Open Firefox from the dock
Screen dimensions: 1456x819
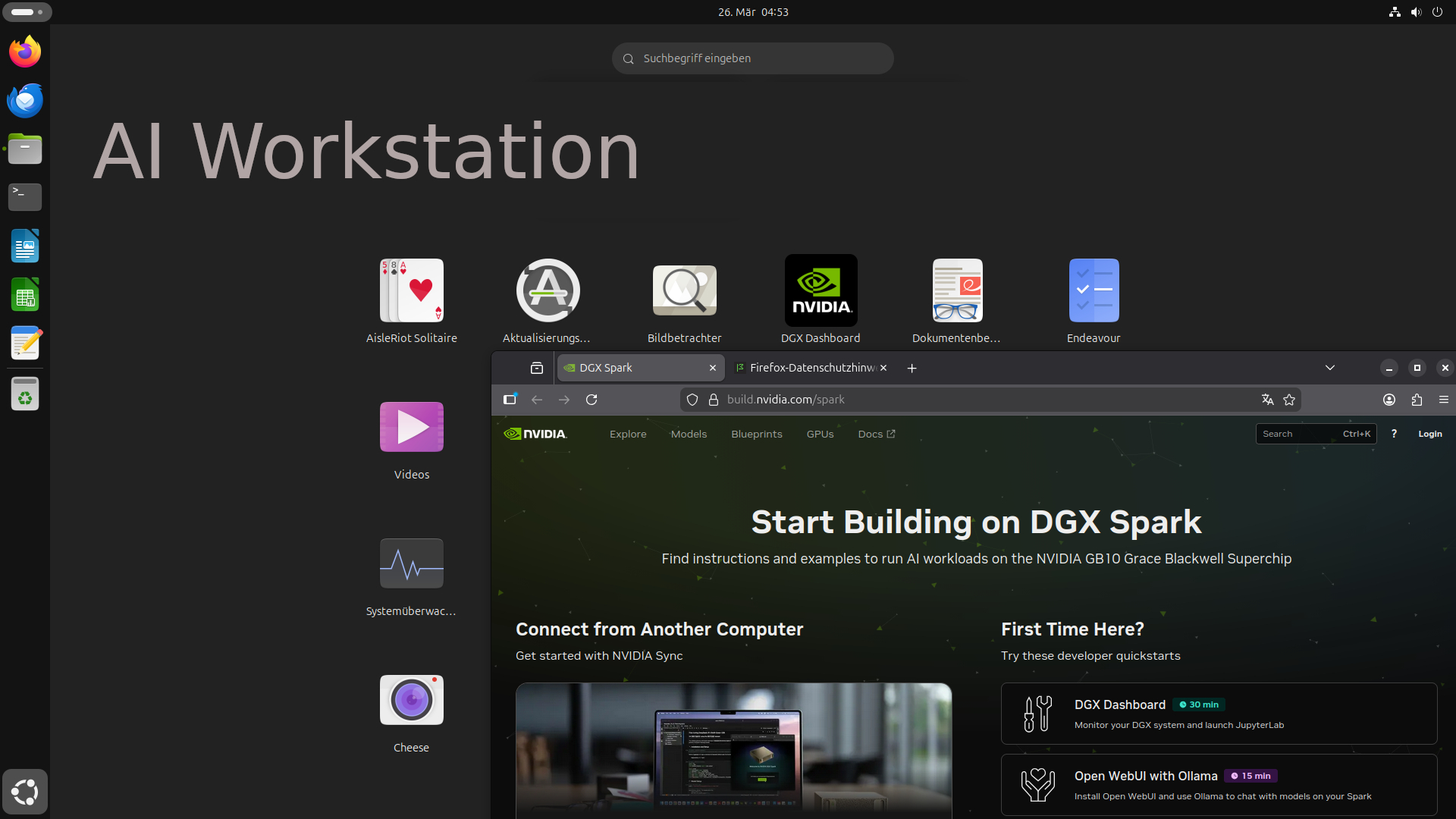click(25, 52)
